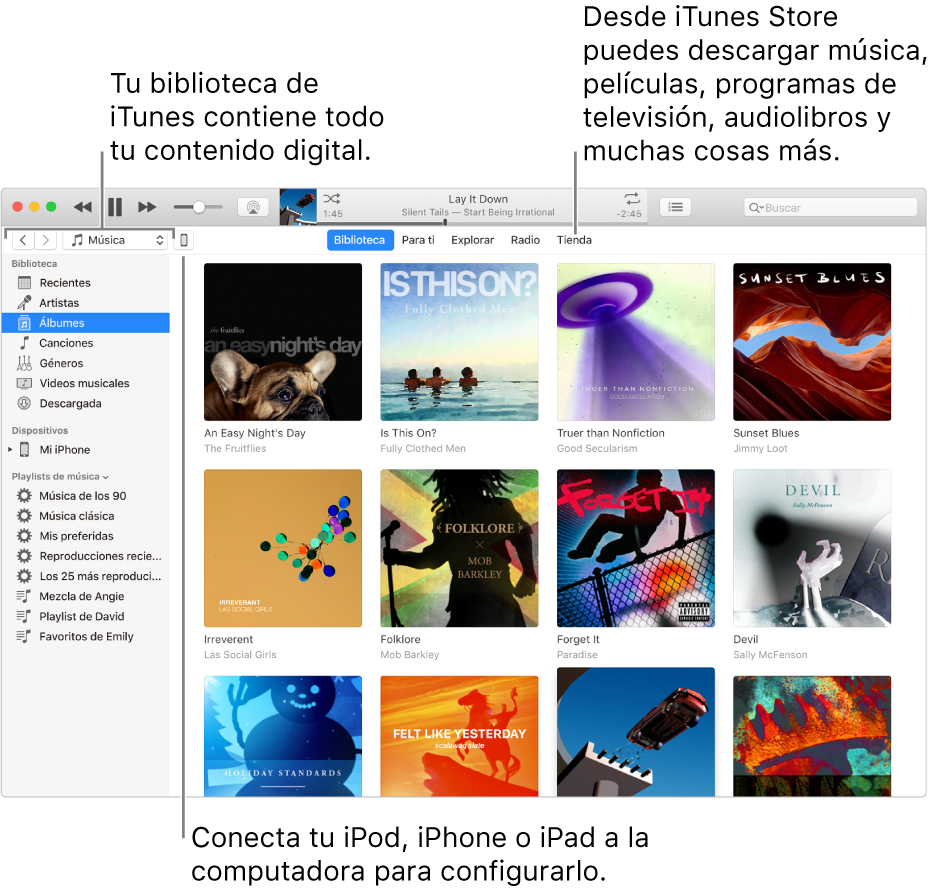The image size is (934, 891).
Task: Click Sally McFenson artist name
Action: click(x=770, y=655)
